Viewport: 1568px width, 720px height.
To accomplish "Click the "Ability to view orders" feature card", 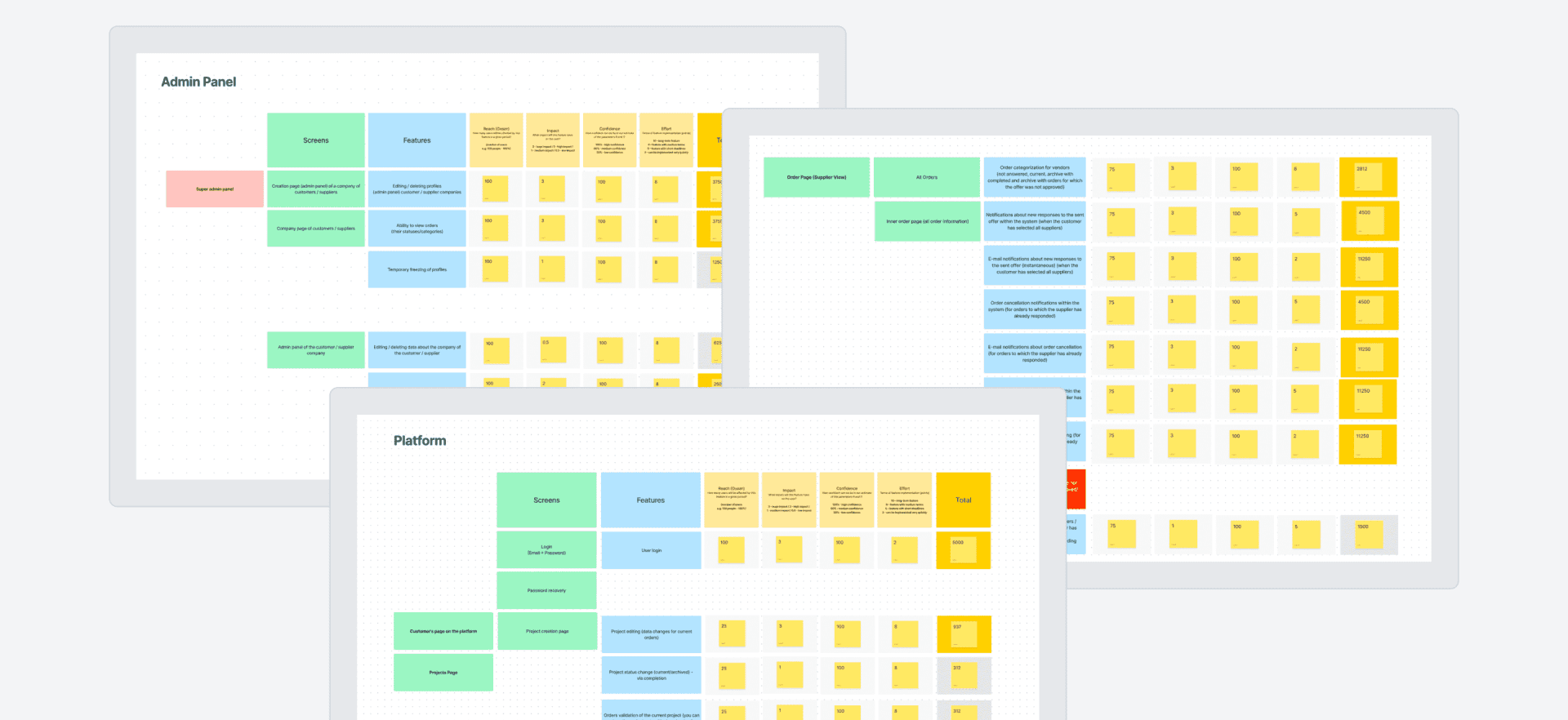I will (416, 229).
